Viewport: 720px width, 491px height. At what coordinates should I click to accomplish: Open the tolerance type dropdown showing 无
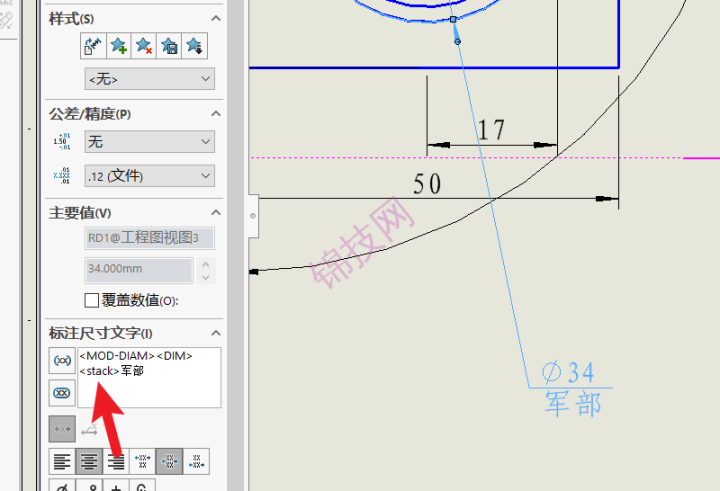tap(150, 141)
